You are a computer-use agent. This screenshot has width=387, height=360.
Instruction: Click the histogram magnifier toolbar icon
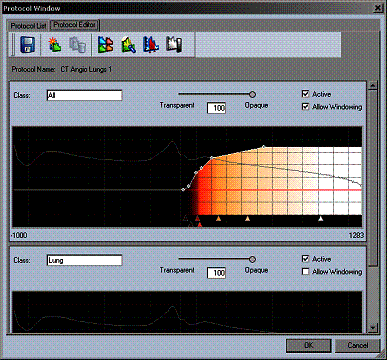(128, 45)
